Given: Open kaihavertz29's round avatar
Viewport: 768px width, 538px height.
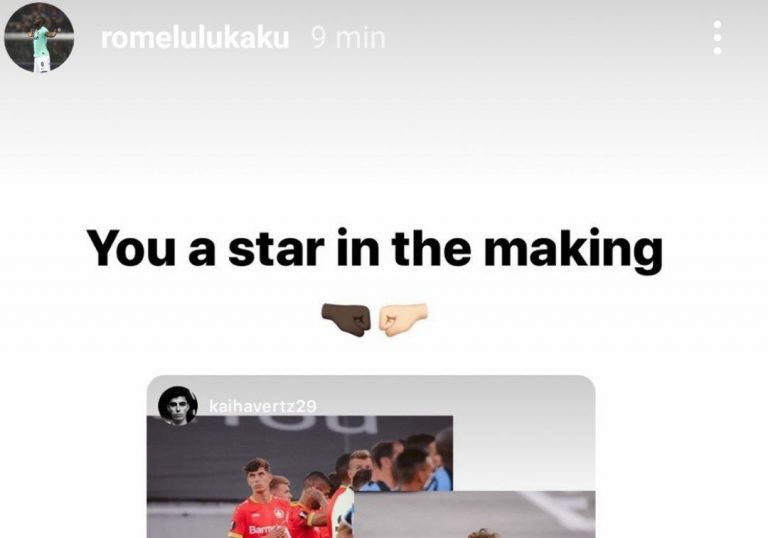Looking at the screenshot, I should click(178, 406).
